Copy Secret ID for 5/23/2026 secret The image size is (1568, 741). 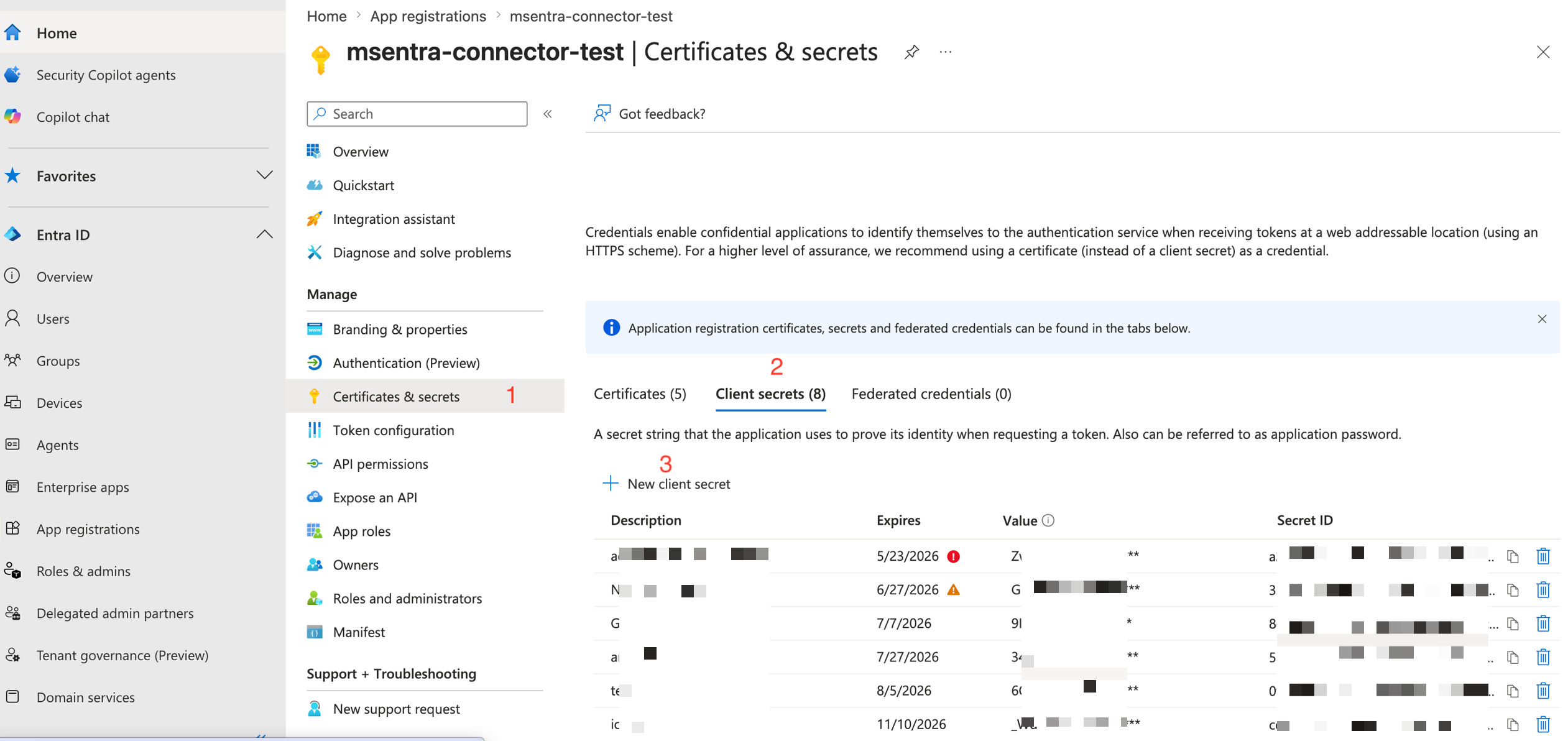[1513, 556]
